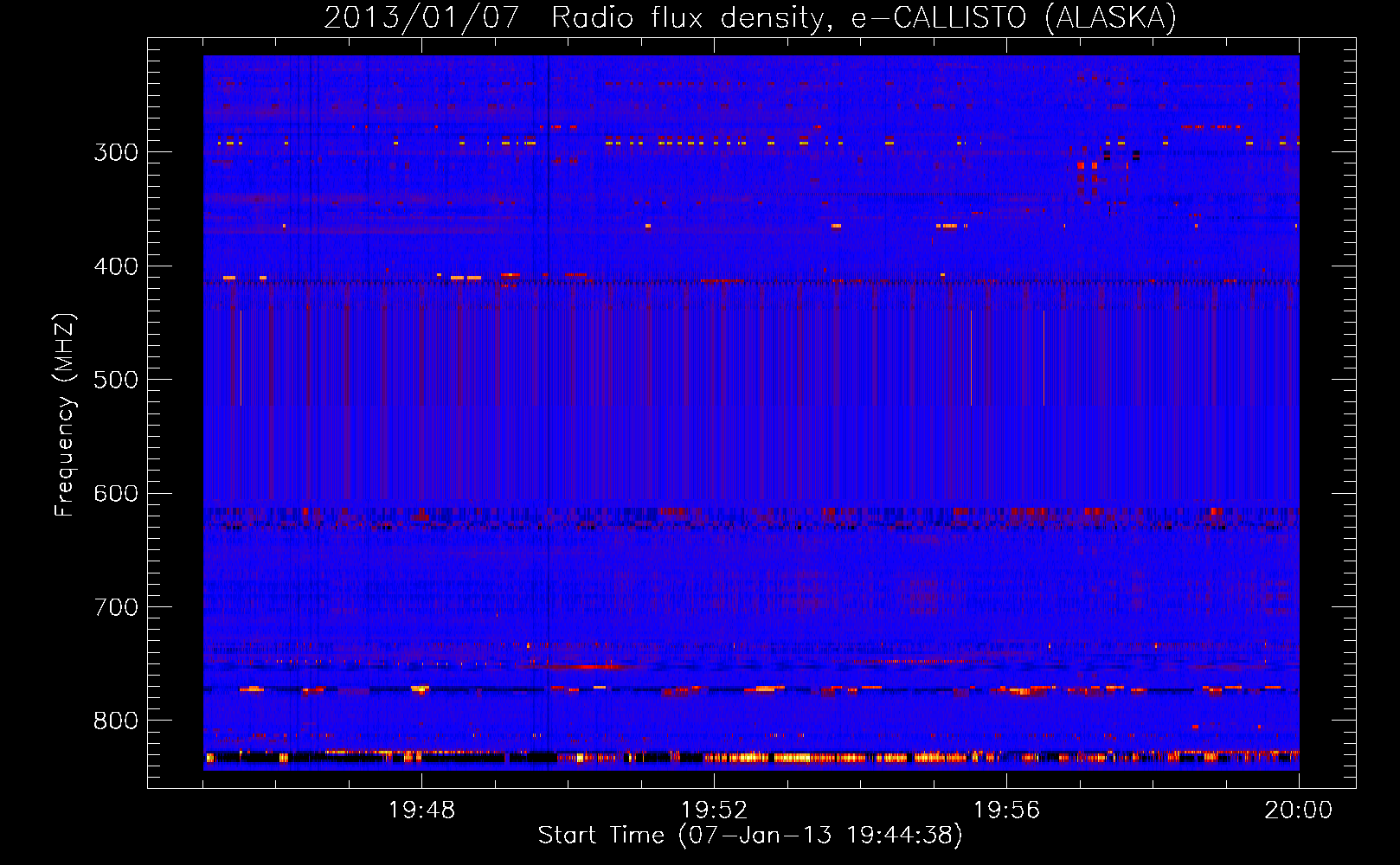Select the '400' frequency axis label
The height and width of the screenshot is (865, 1400).
[115, 266]
